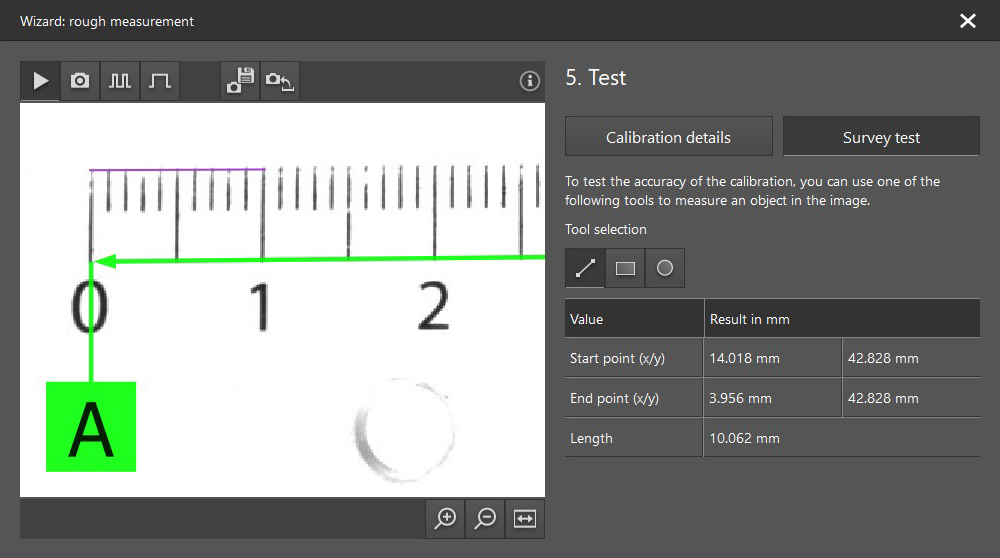Click the End point x value 3.956 mm
1000x558 pixels.
coord(741,398)
